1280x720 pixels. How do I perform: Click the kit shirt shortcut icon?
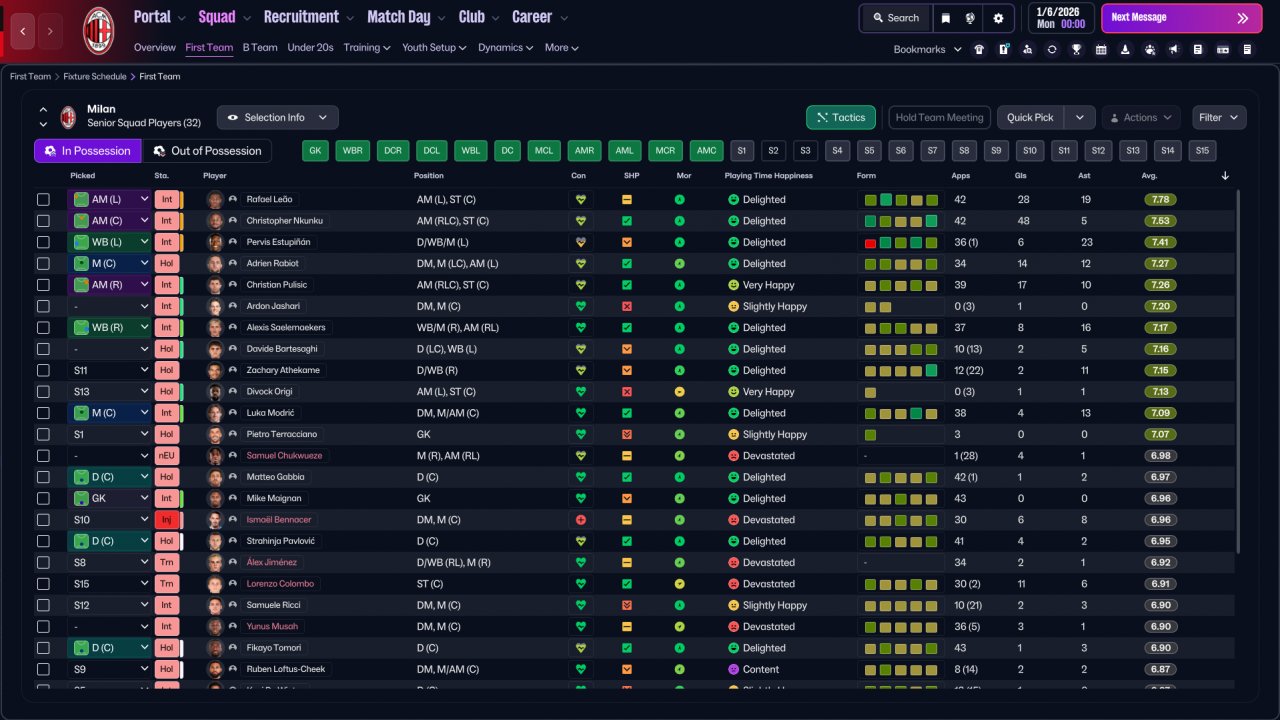tap(979, 49)
